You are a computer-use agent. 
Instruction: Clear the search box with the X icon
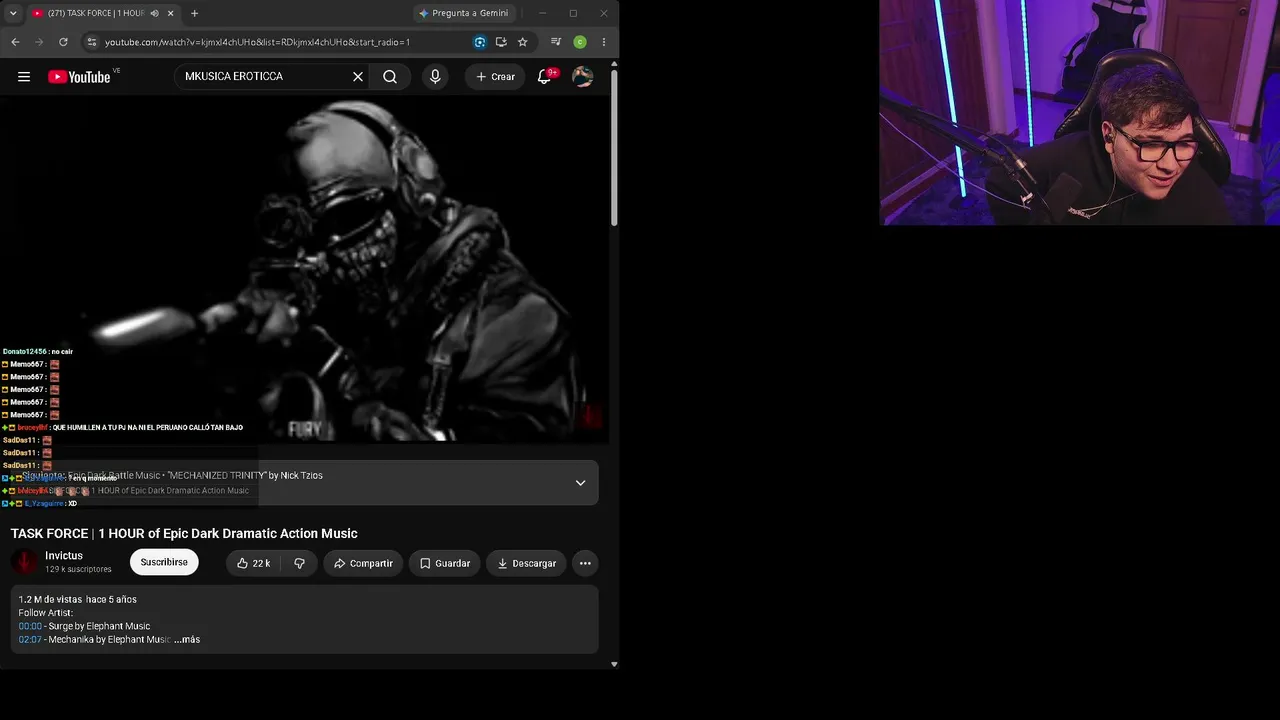tap(358, 77)
